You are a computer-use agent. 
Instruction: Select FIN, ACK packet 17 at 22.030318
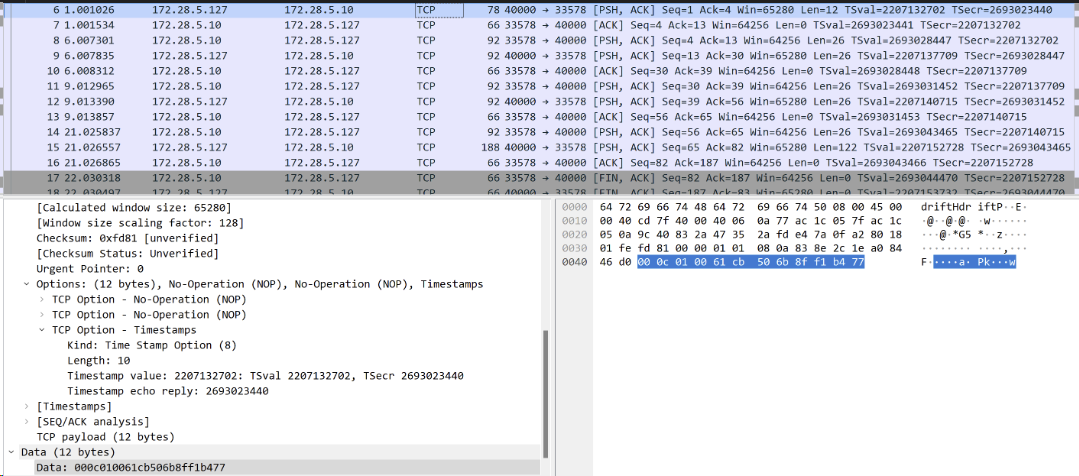(x=540, y=177)
